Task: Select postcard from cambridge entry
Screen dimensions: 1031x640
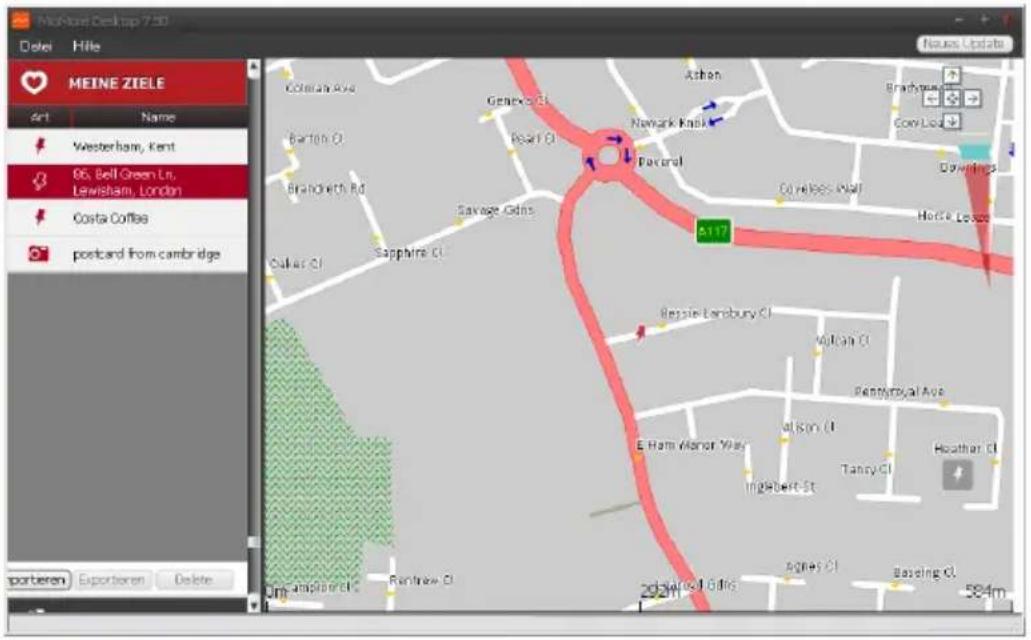Action: click(x=128, y=254)
